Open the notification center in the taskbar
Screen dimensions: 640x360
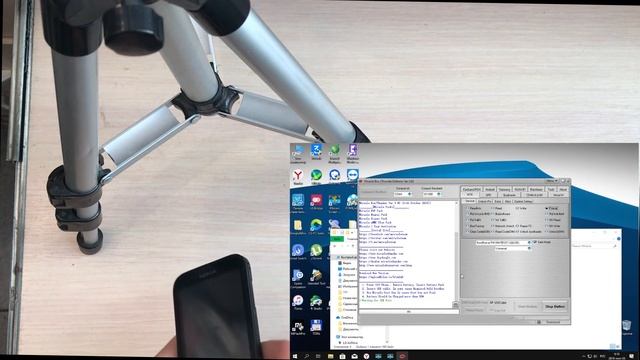(632, 356)
